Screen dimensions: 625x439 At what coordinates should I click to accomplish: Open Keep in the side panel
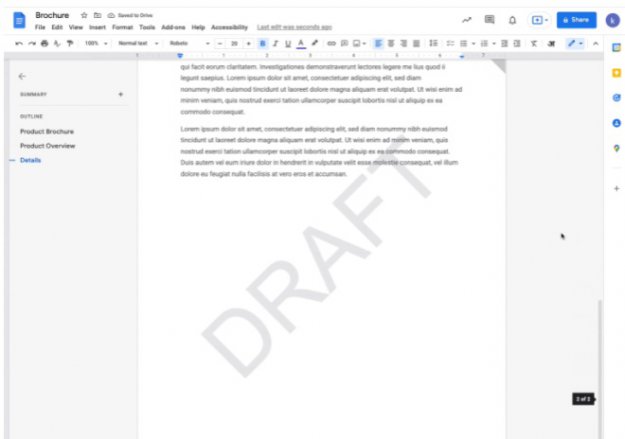(x=616, y=73)
